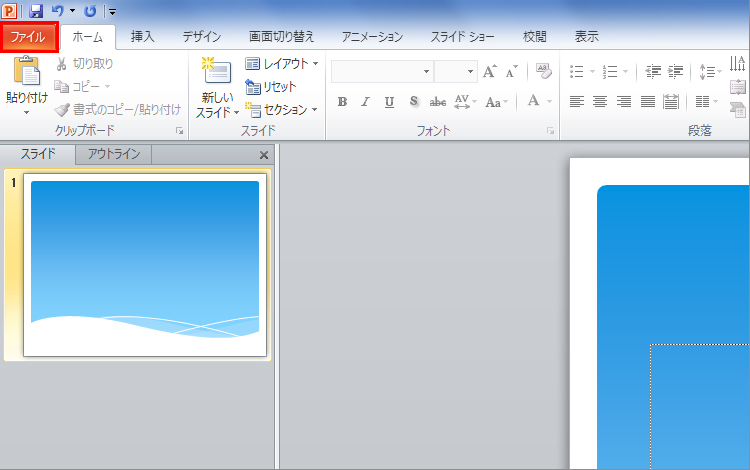Screen dimensions: 750x470
Task: Open the Customize Quick Access Toolbar dropdown
Action: pos(112,11)
